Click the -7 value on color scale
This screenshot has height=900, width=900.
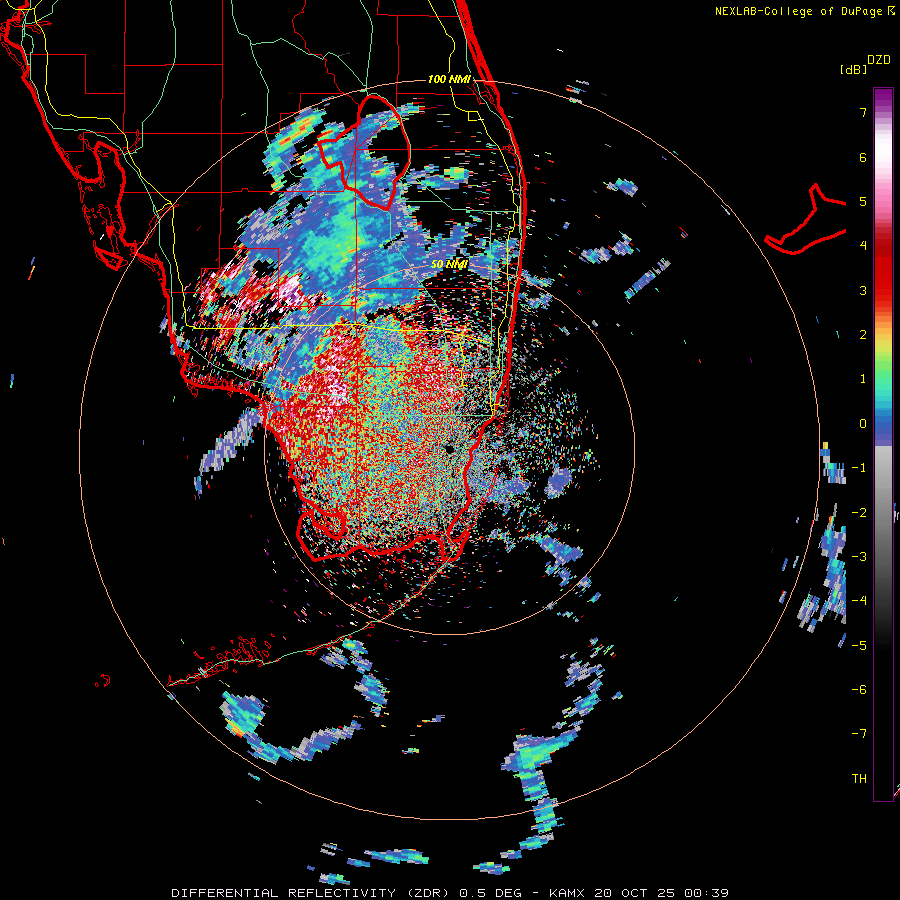click(859, 734)
